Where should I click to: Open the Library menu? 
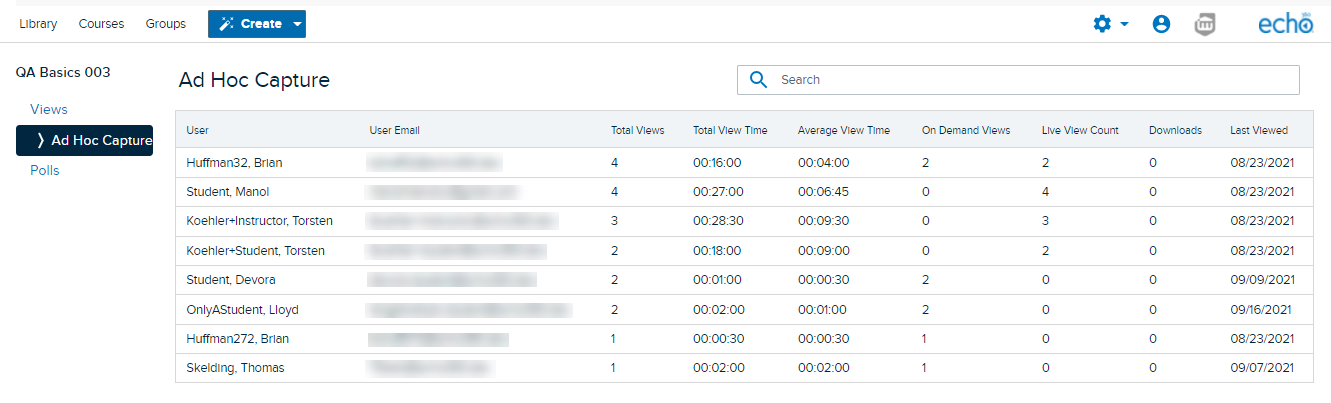point(38,24)
